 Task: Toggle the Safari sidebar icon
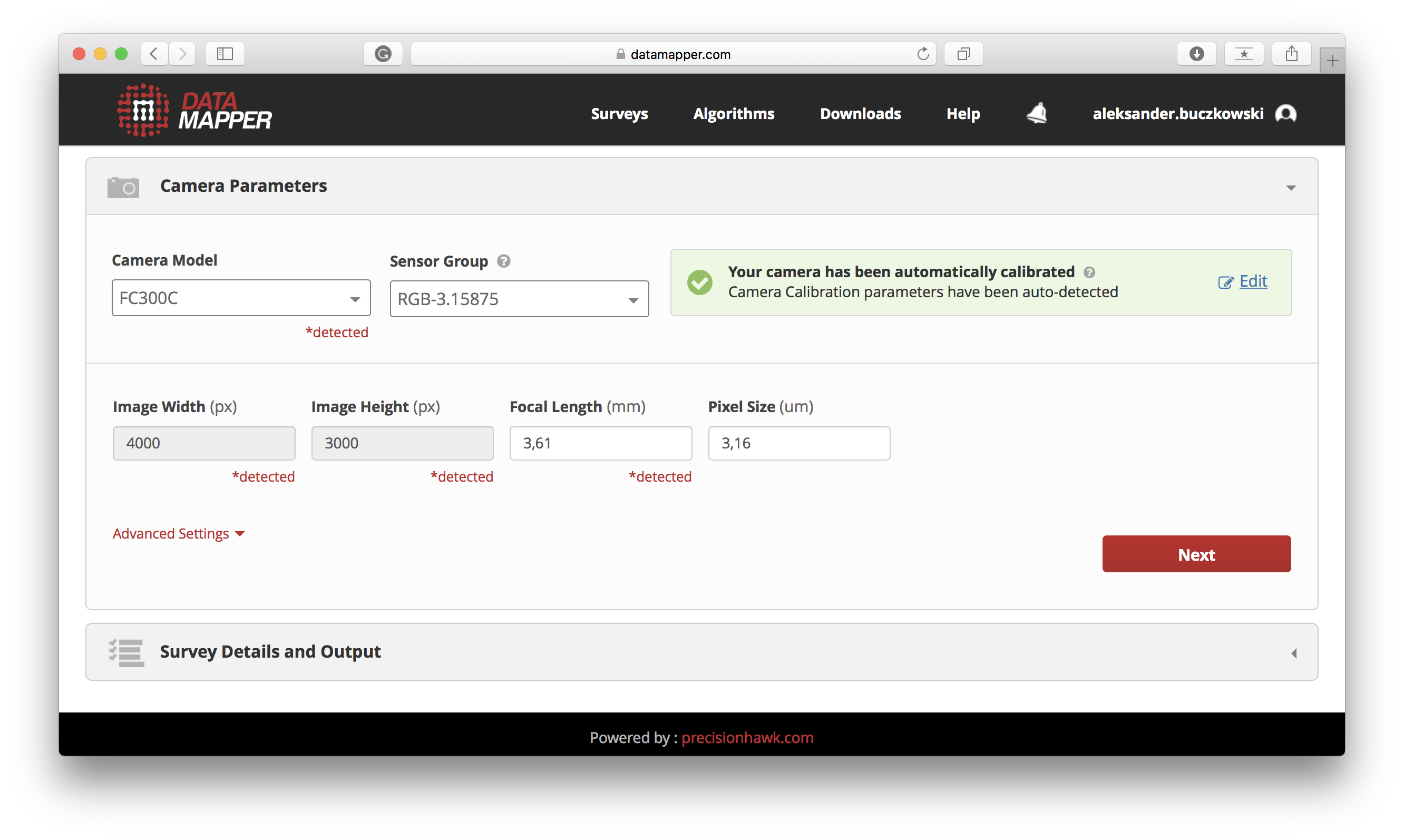[225, 54]
